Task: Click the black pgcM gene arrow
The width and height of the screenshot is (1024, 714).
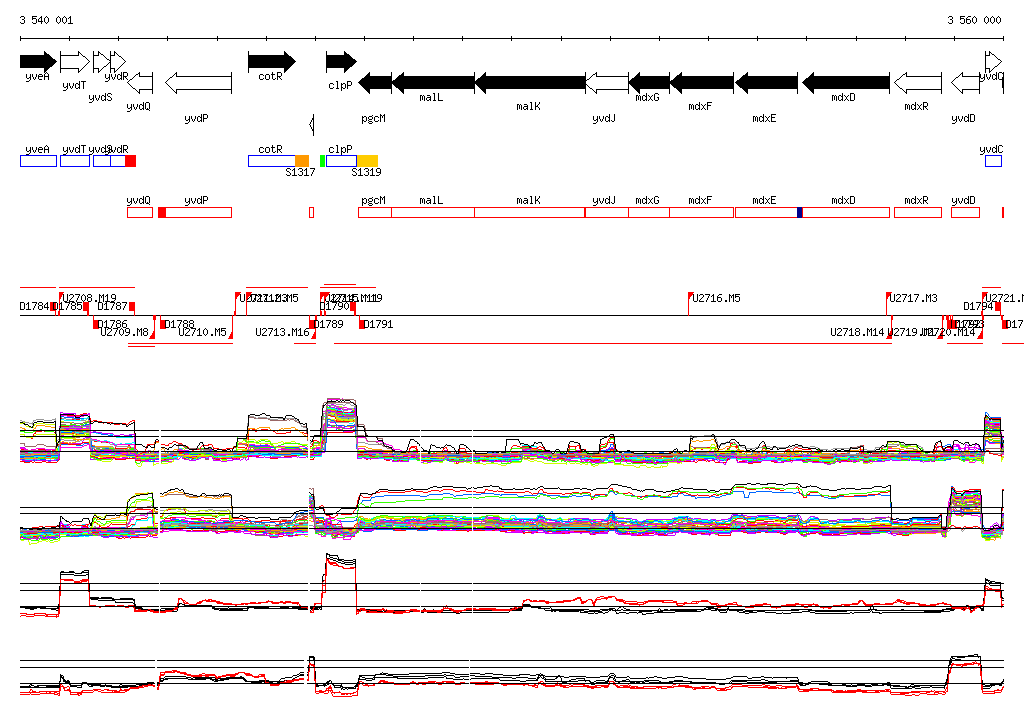Action: pos(376,83)
